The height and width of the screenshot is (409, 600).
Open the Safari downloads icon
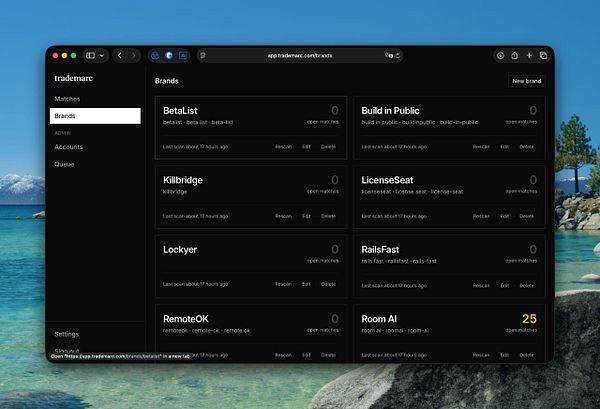501,55
